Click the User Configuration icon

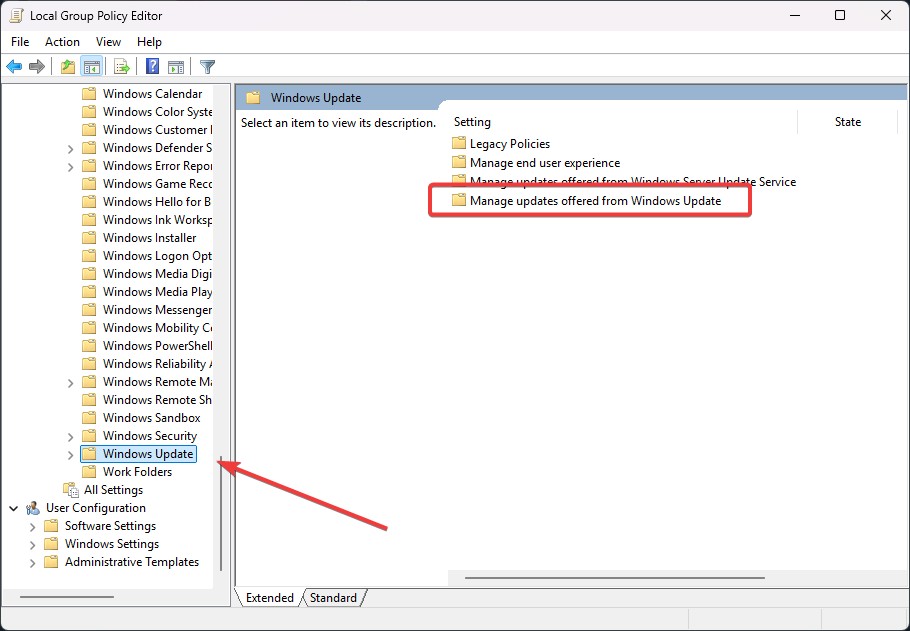(x=33, y=508)
